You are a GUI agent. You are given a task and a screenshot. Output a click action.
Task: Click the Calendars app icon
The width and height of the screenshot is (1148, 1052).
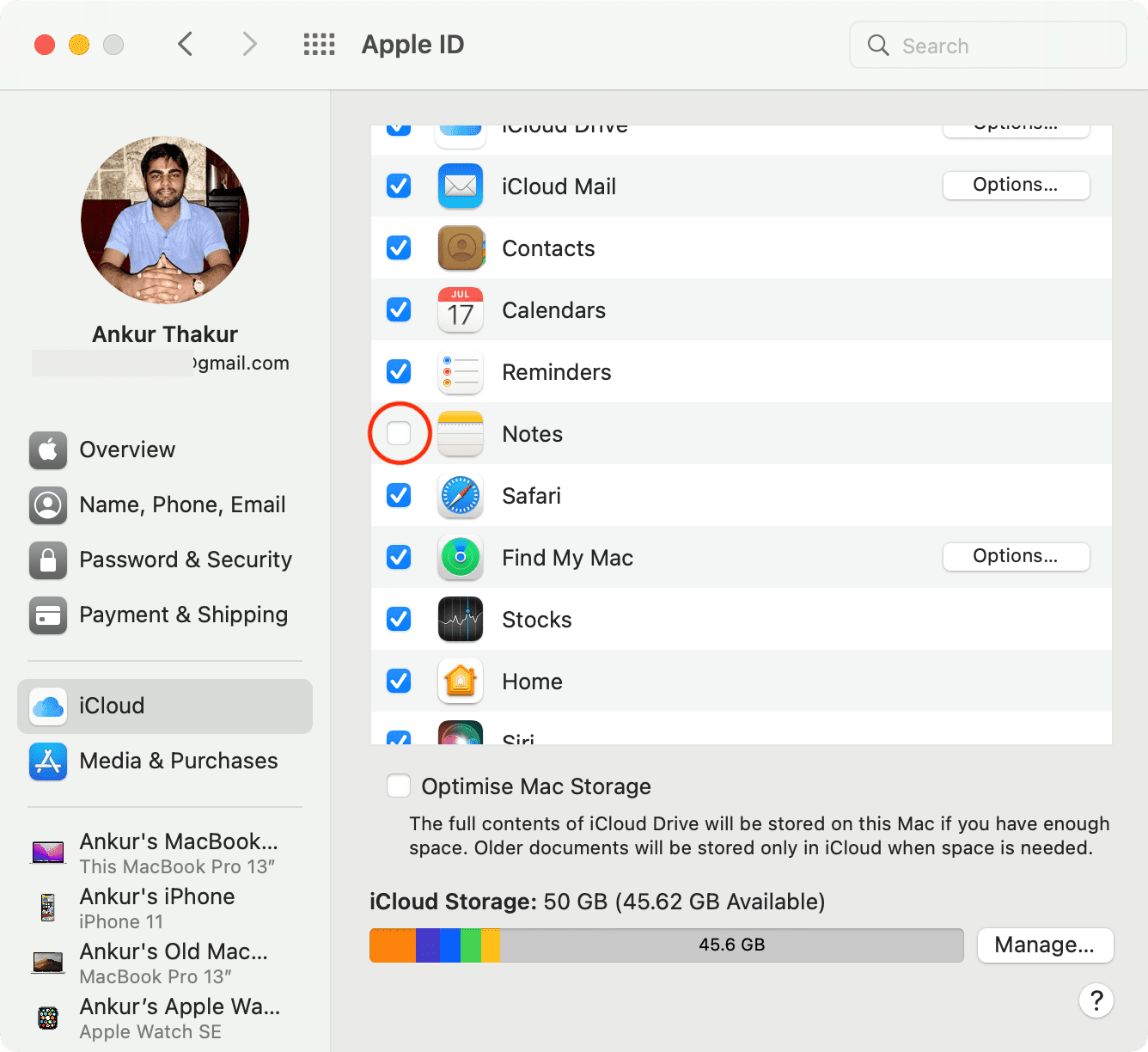pos(461,309)
